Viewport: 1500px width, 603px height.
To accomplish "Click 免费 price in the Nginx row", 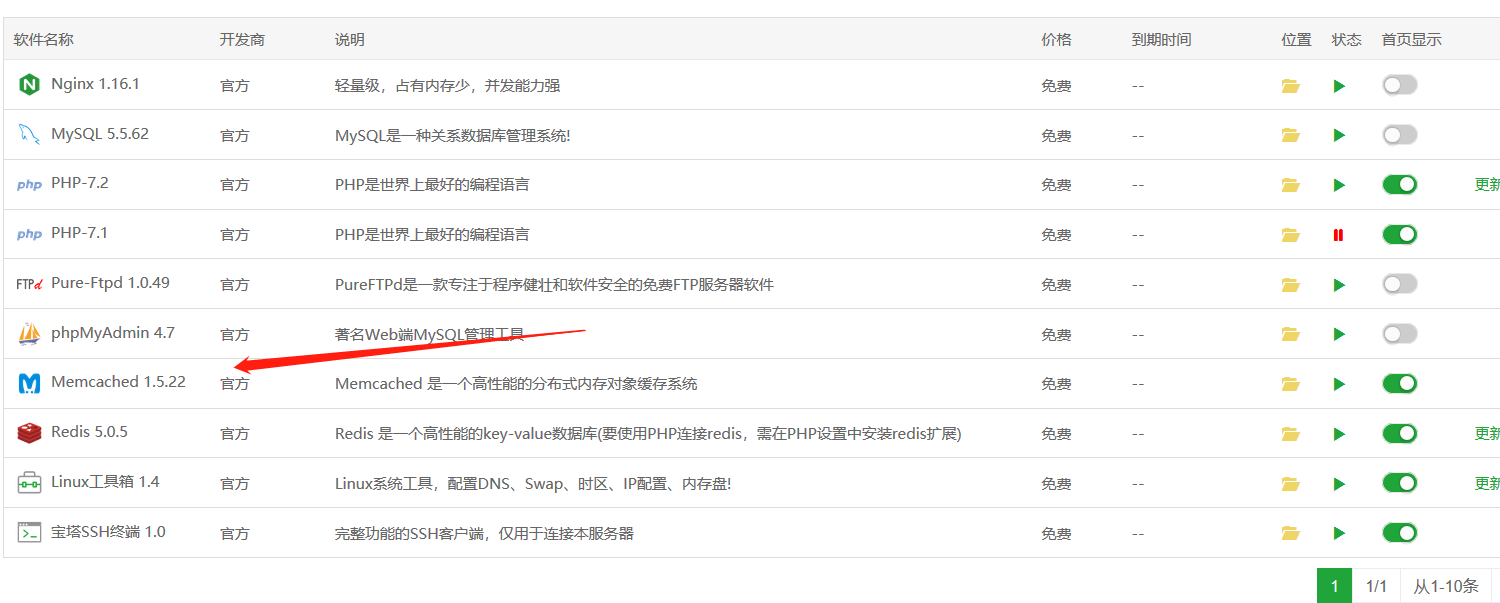I will point(1056,86).
